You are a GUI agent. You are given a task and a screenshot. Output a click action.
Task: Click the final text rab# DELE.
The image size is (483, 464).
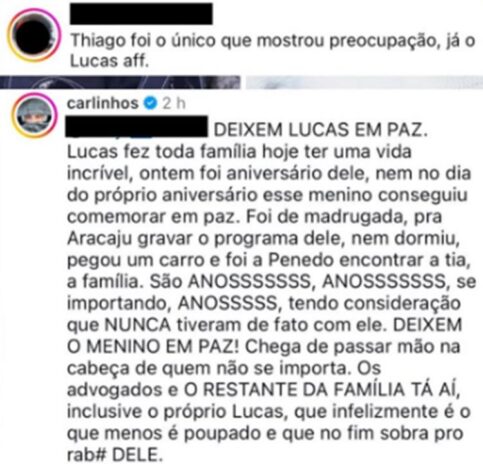115,455
